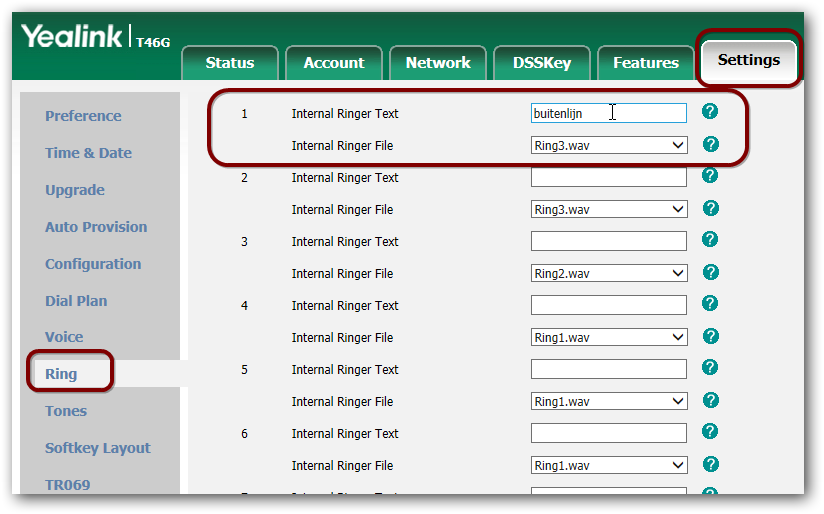Viewport: 824px width, 514px height.
Task: Select Dial Plan in the sidebar
Action: coord(76,301)
